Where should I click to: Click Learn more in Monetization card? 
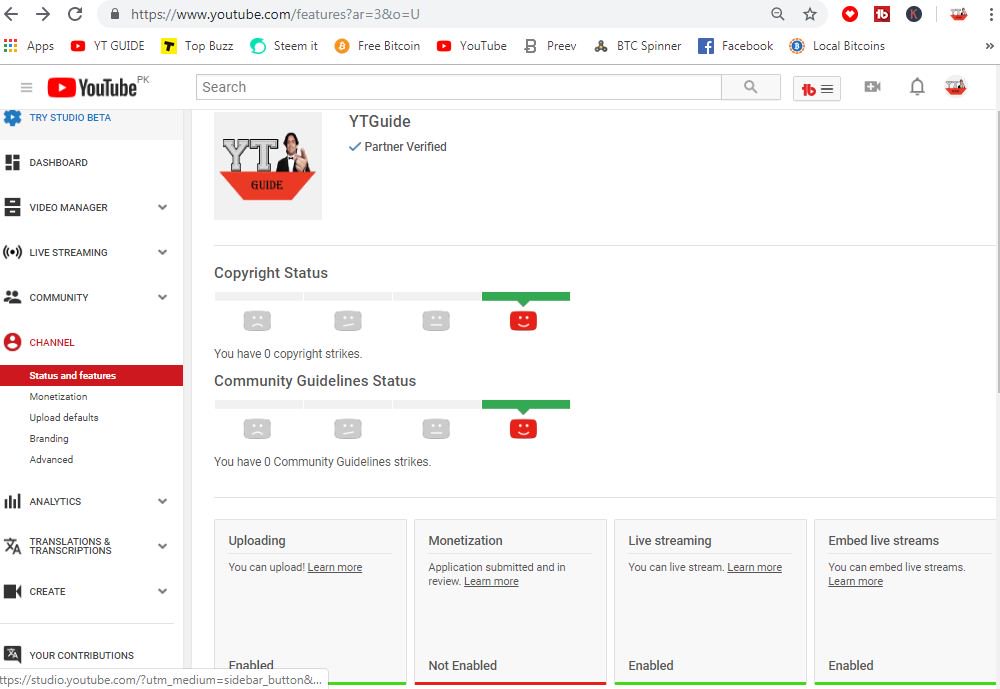click(491, 581)
